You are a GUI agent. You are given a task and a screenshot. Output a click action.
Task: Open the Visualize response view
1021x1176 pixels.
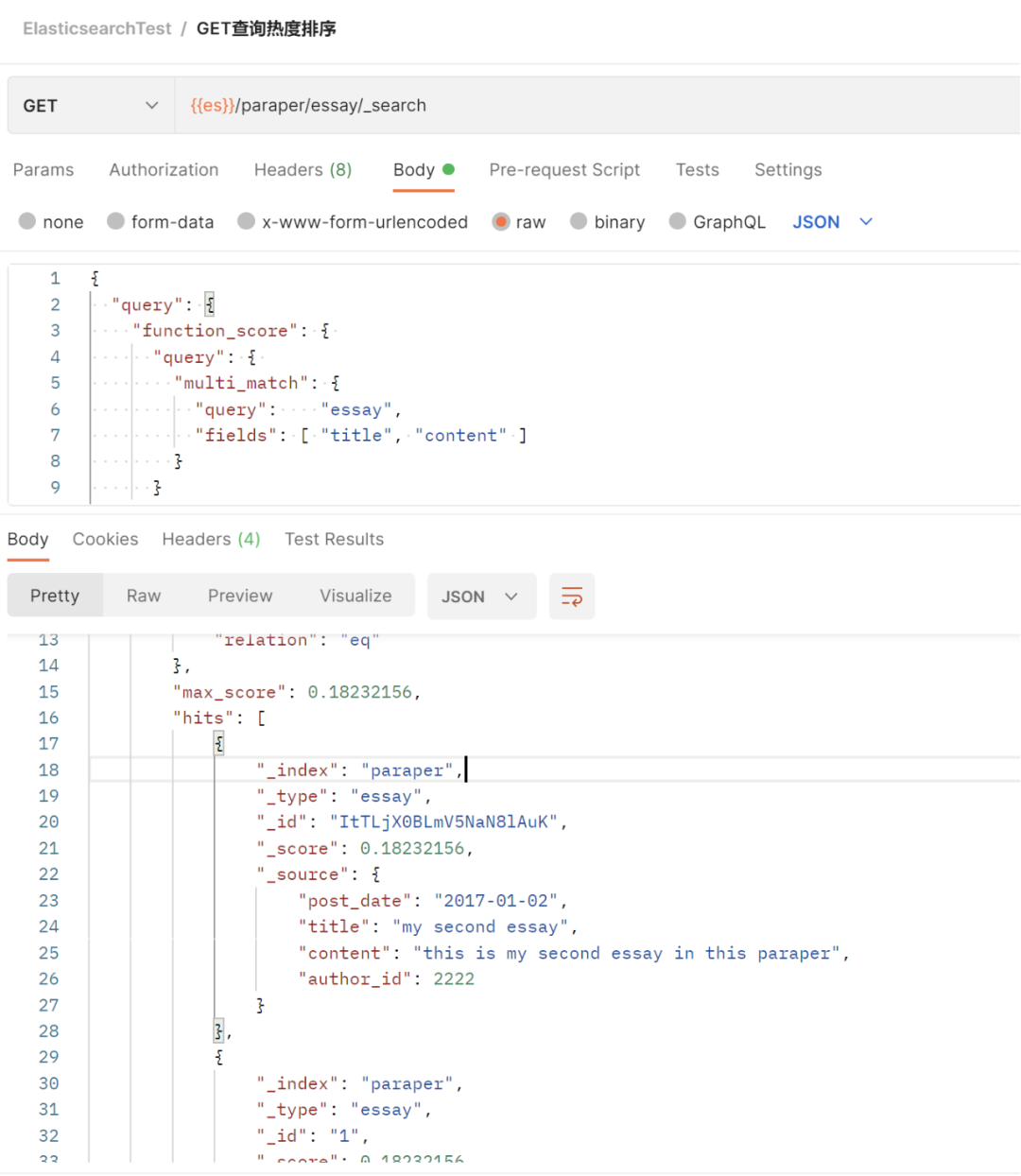click(x=355, y=596)
